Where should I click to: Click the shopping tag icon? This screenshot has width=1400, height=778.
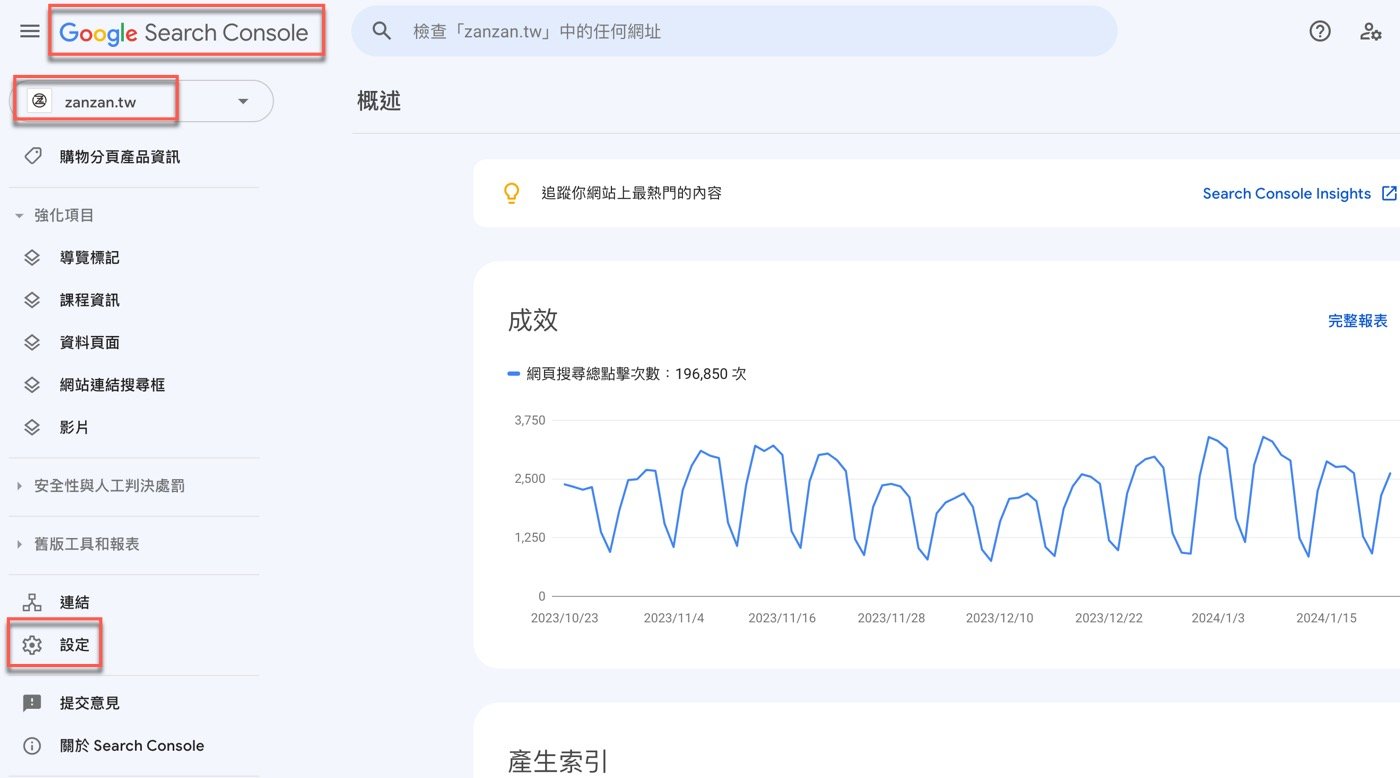click(32, 157)
